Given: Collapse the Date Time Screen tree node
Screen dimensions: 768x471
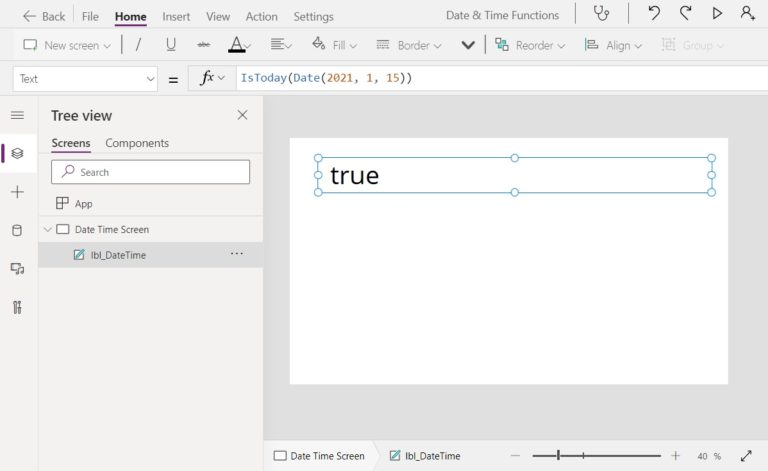Looking at the screenshot, I should [x=47, y=230].
